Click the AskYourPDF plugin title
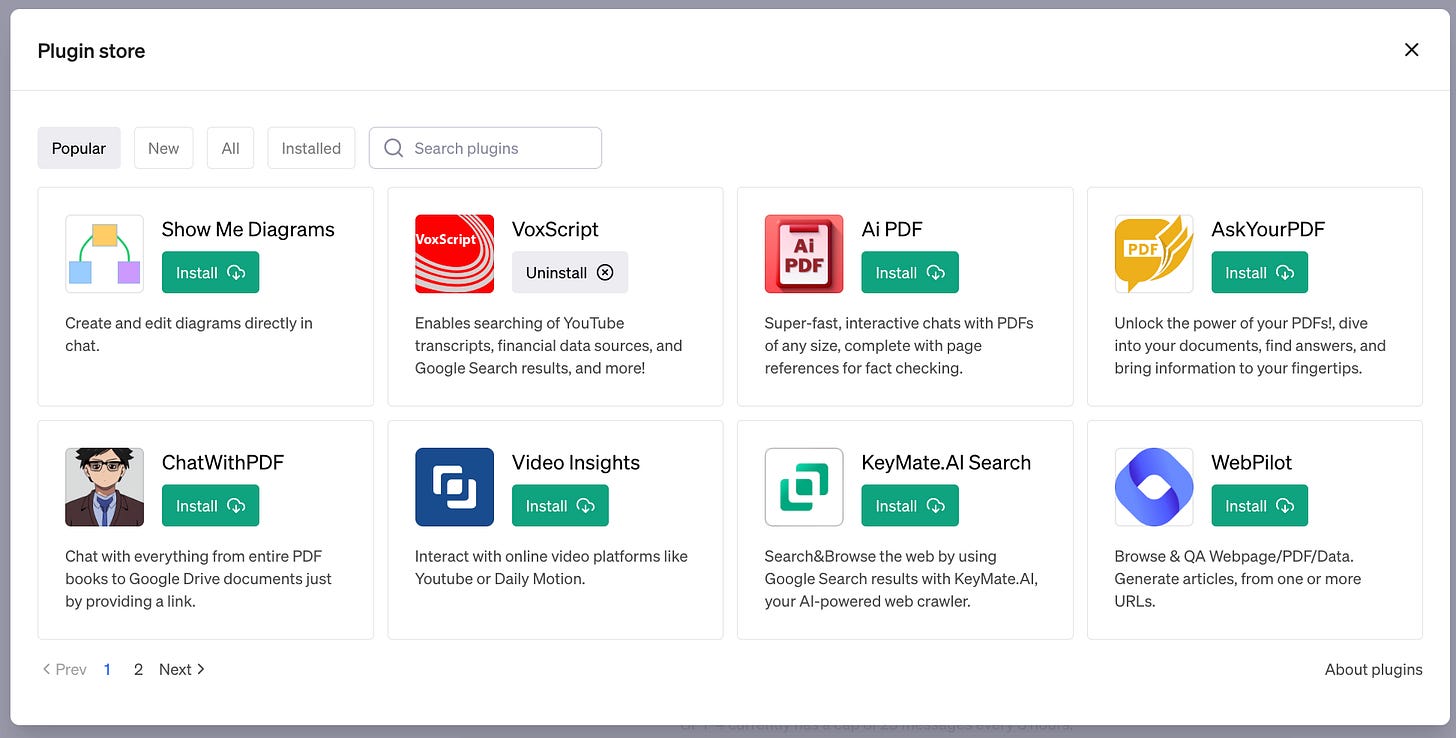The height and width of the screenshot is (738, 1456). (x=1268, y=229)
